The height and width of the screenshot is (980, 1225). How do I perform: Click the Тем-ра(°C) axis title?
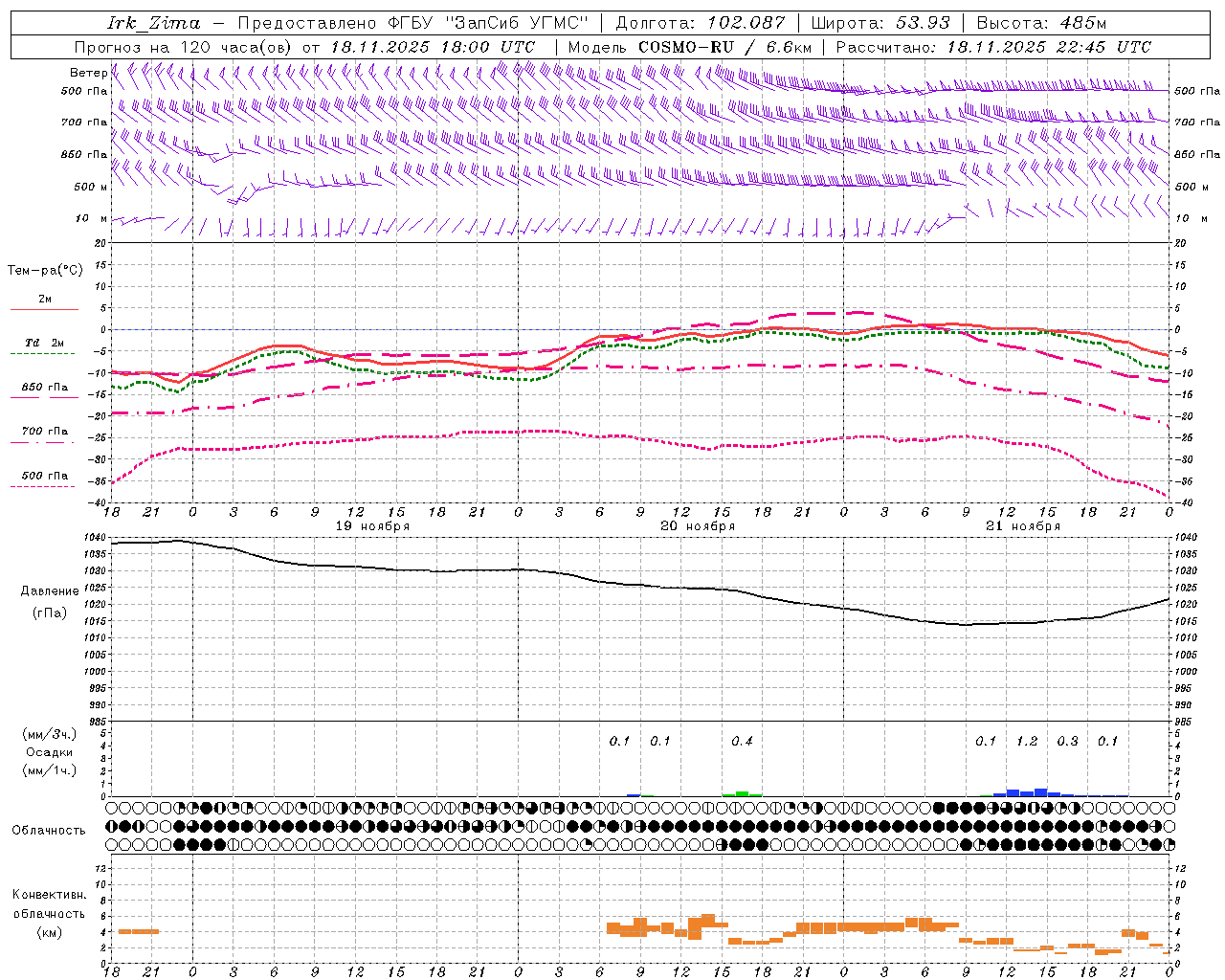[x=45, y=271]
